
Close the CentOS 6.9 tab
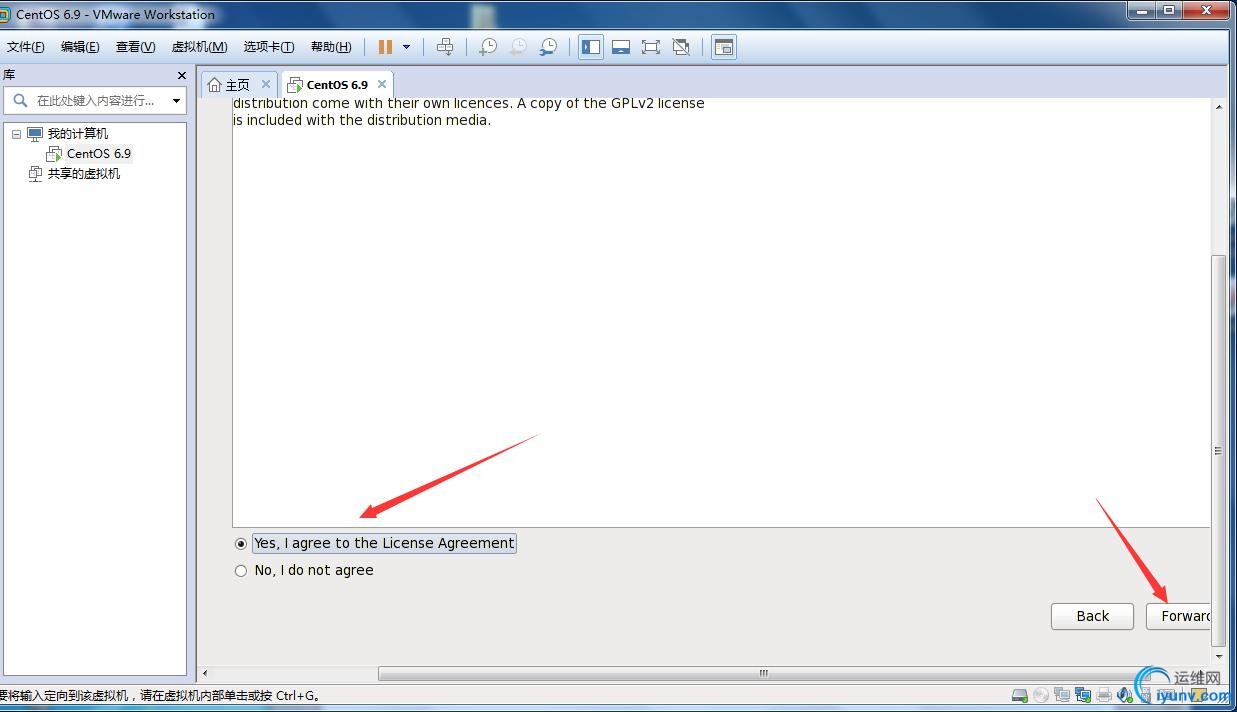[382, 84]
